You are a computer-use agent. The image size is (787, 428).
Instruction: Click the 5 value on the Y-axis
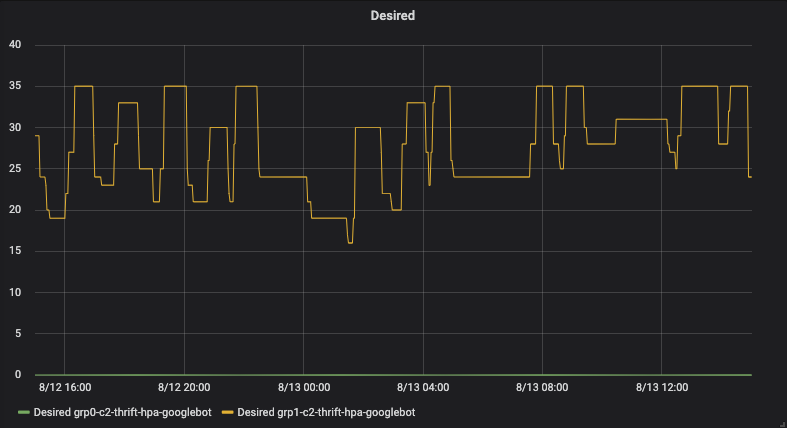point(18,334)
